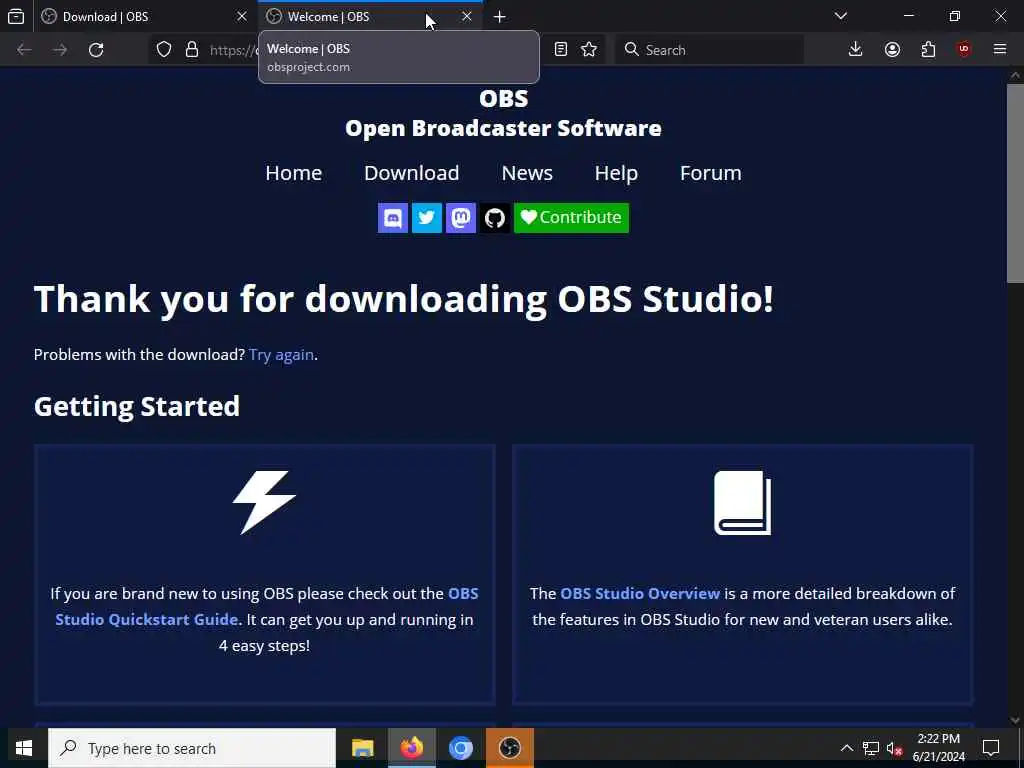Open the taskbar clock and date
The height and width of the screenshot is (768, 1024).
tap(938, 748)
